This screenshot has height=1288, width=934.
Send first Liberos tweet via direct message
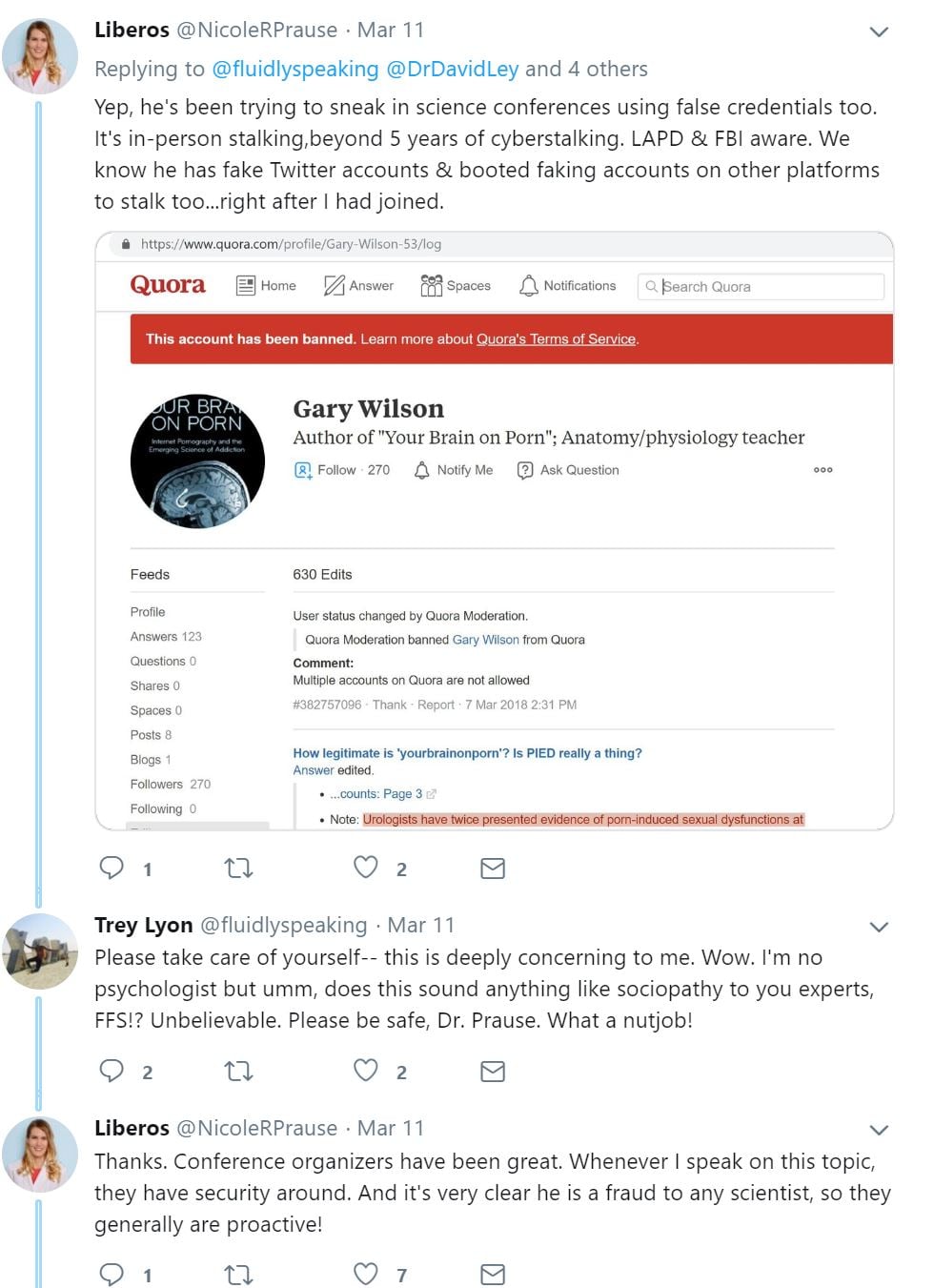[x=493, y=868]
